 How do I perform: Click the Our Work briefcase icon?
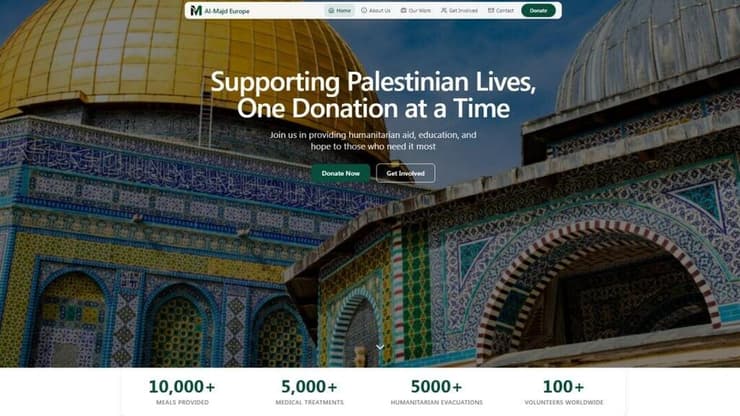404,10
